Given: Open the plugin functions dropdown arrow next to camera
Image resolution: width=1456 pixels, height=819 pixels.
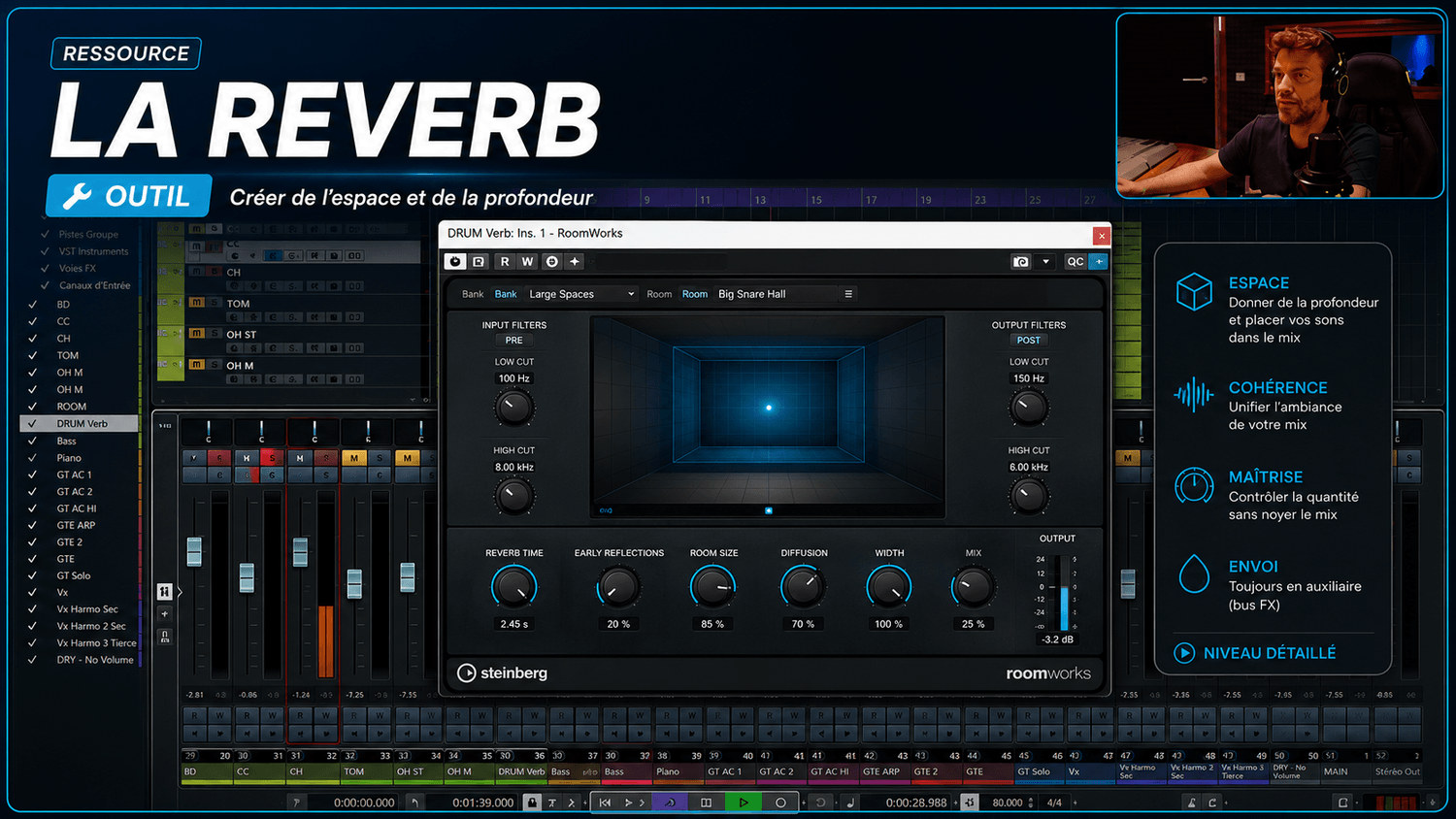Looking at the screenshot, I should pos(1045,262).
